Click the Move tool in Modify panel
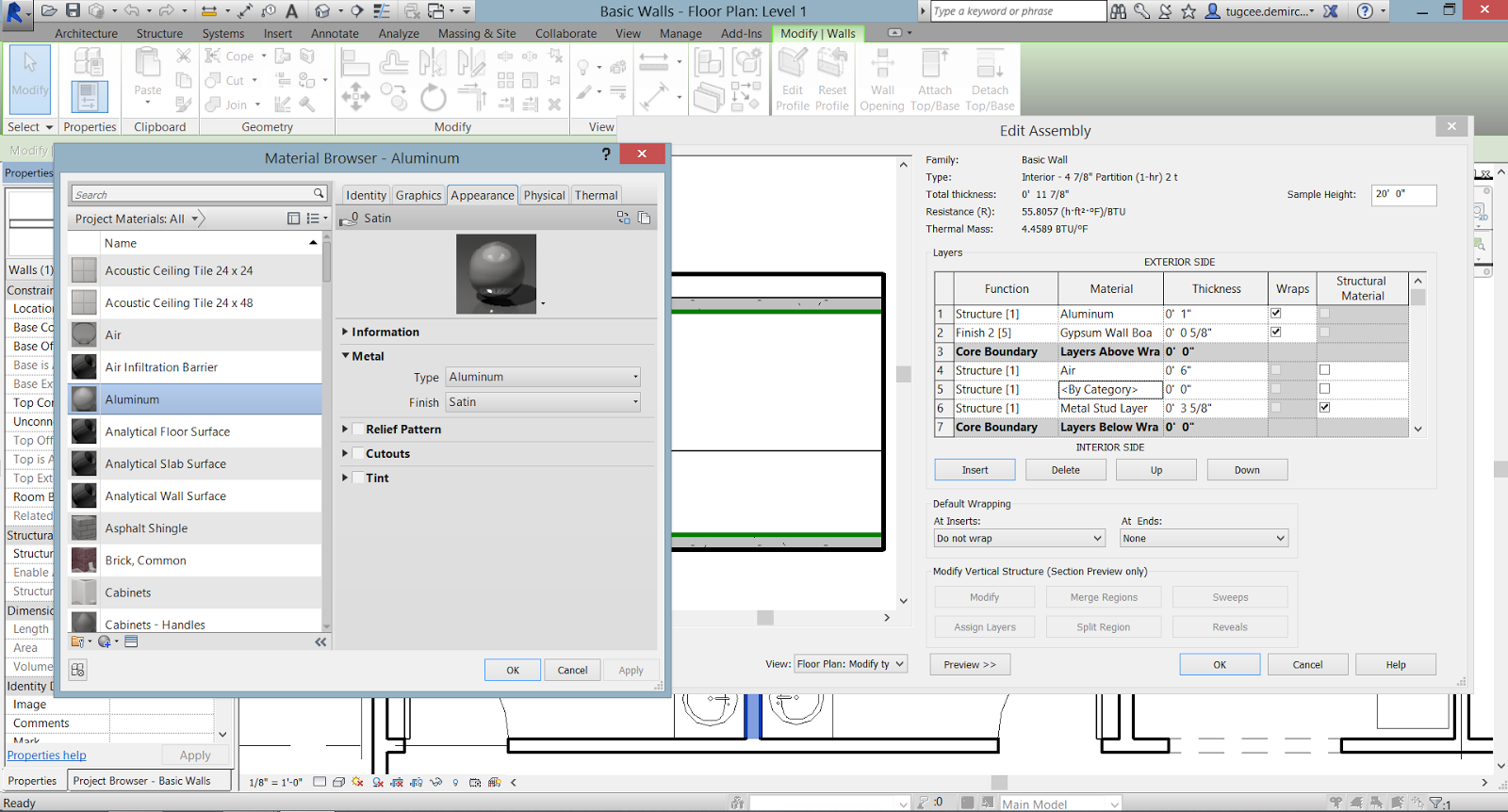 355,96
